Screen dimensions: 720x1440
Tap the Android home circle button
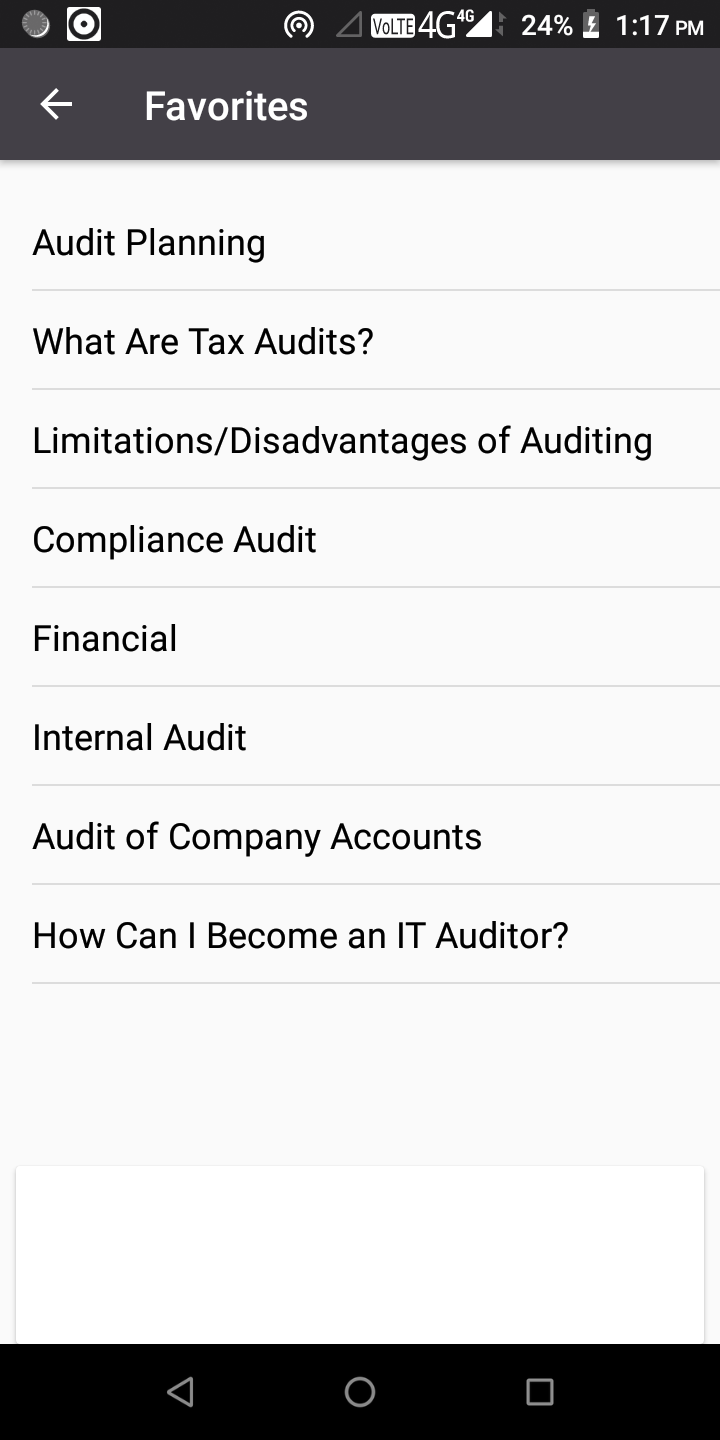(x=360, y=1392)
